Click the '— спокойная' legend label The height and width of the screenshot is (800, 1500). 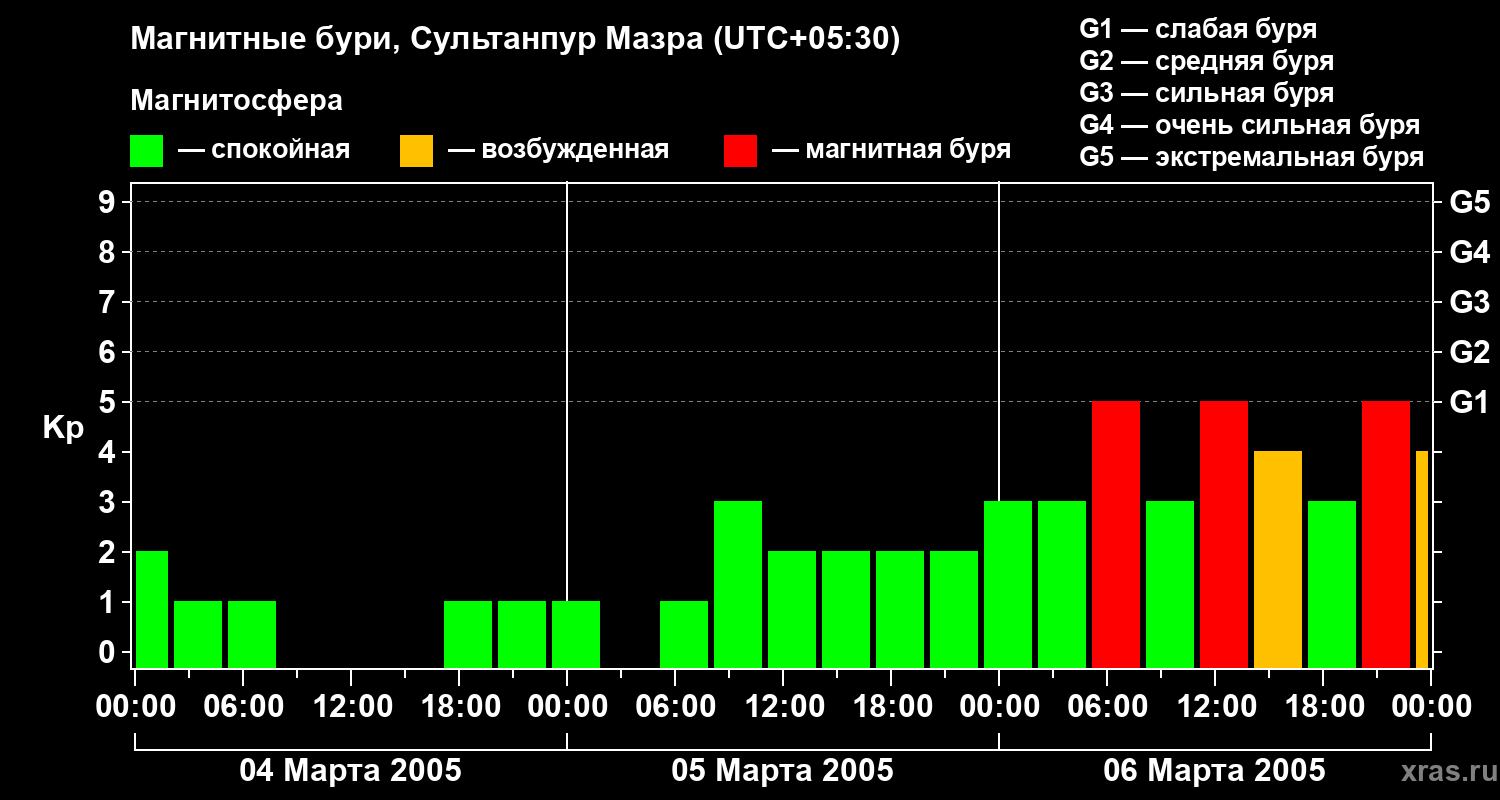(x=264, y=150)
